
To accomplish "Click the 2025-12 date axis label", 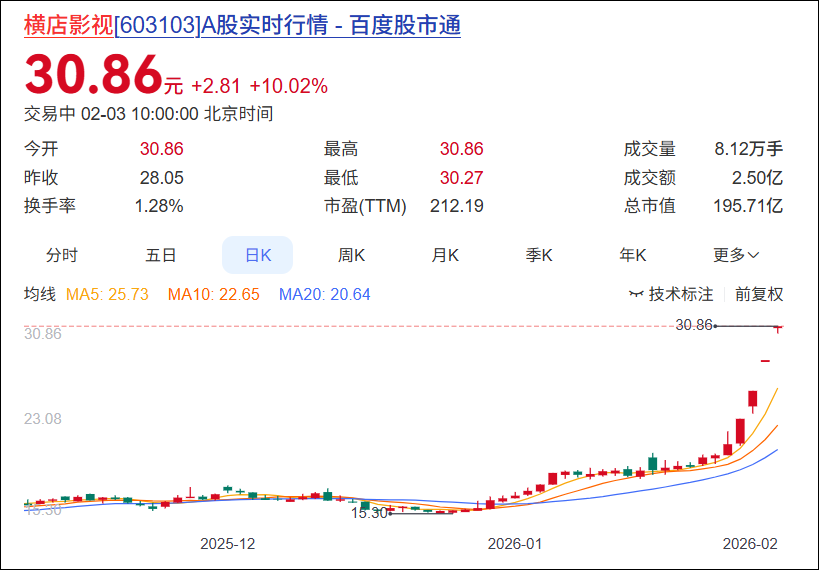I will point(228,544).
